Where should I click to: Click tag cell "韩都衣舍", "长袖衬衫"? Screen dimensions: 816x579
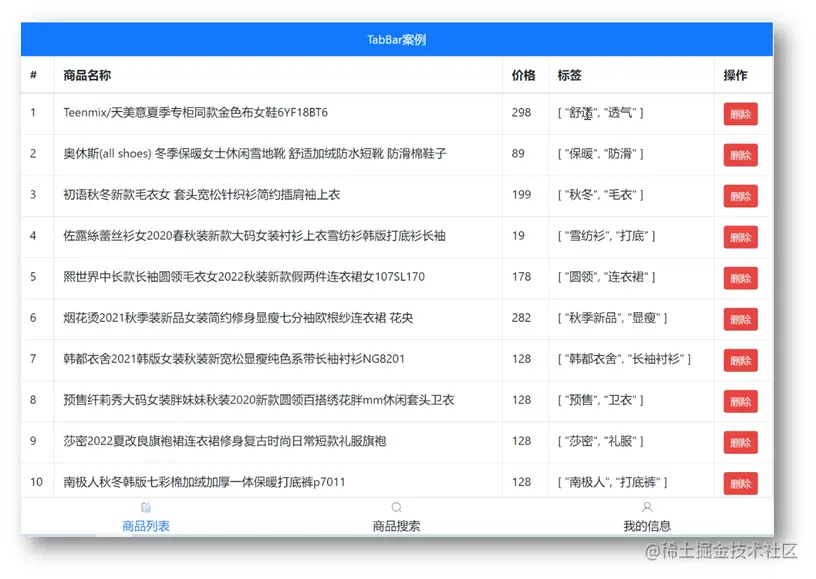click(x=624, y=359)
